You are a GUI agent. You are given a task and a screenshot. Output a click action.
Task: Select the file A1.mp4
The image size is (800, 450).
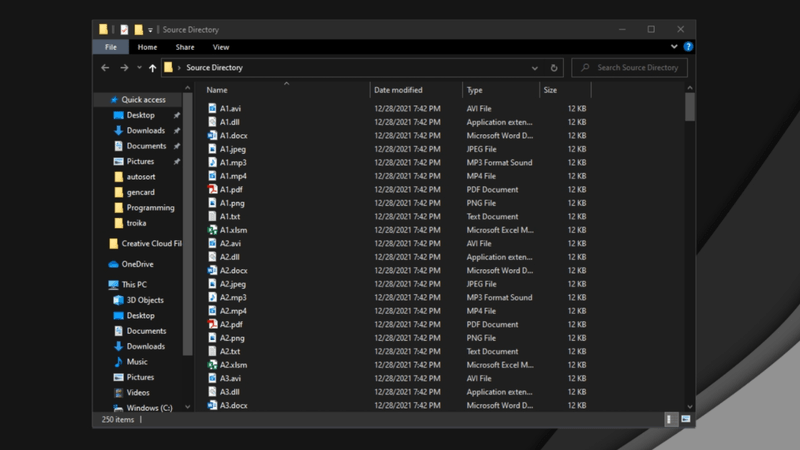pyautogui.click(x=233, y=176)
